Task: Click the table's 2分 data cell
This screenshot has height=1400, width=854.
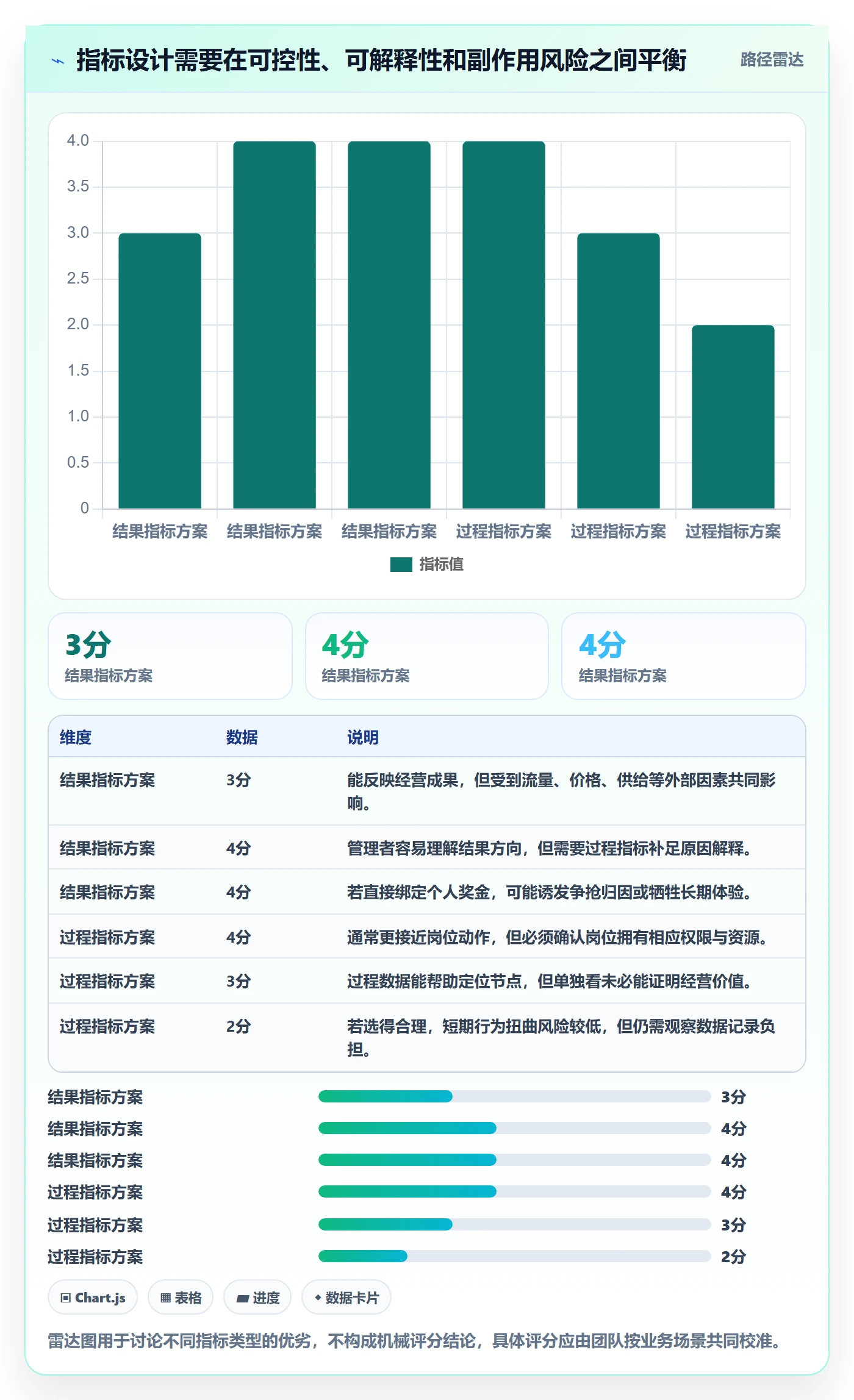Action: pyautogui.click(x=239, y=1026)
